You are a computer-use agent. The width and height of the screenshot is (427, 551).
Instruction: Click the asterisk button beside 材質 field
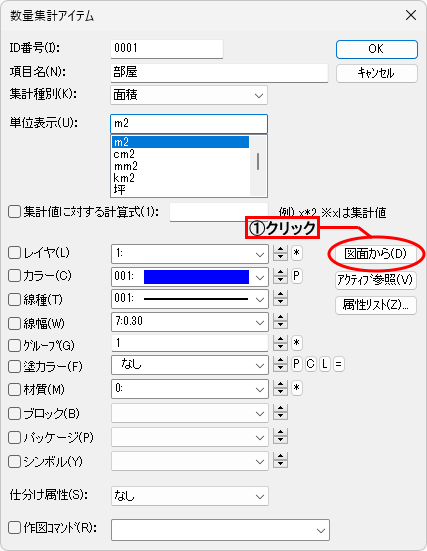[297, 388]
